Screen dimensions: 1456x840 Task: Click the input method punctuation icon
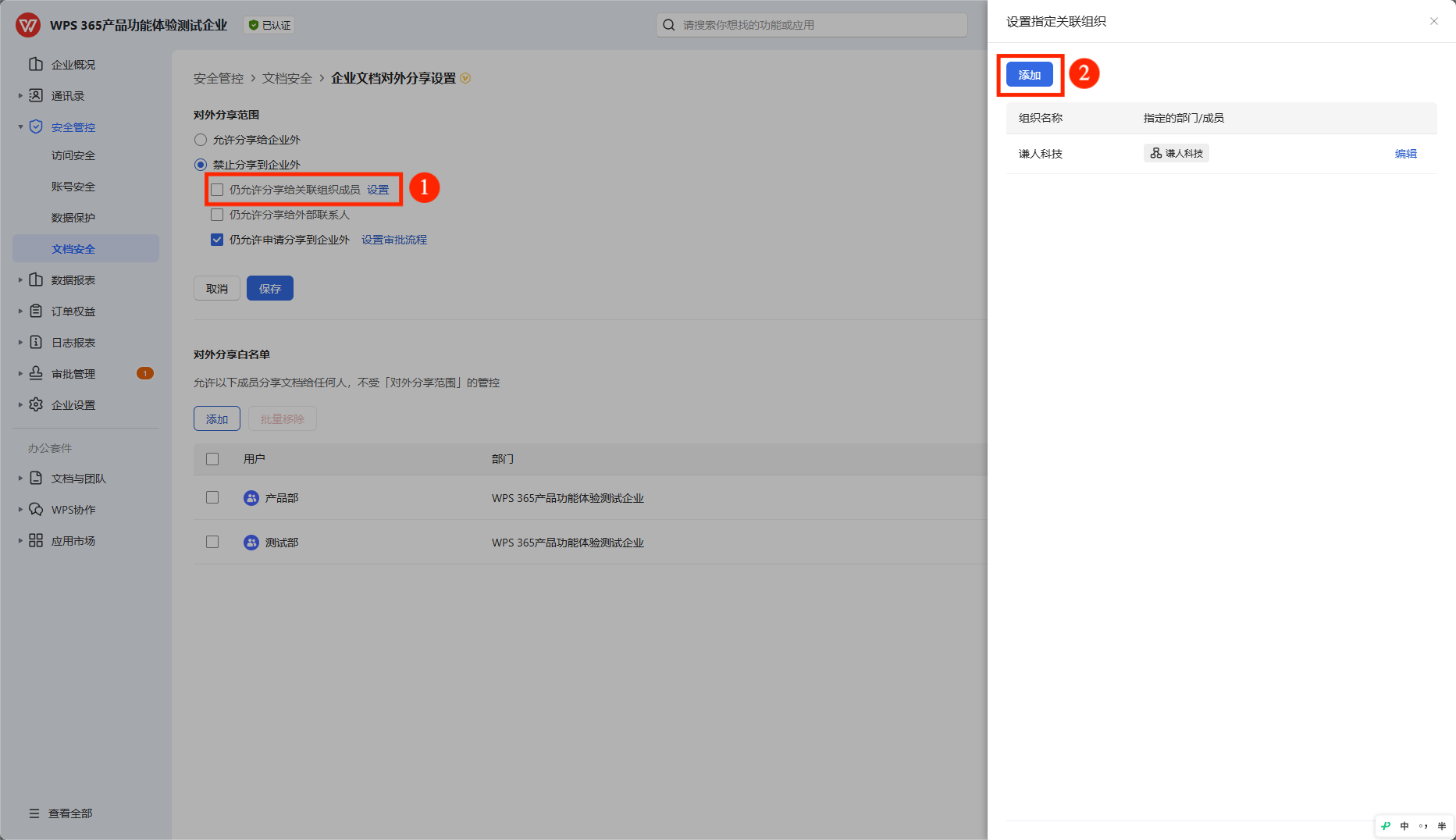coord(1423,826)
